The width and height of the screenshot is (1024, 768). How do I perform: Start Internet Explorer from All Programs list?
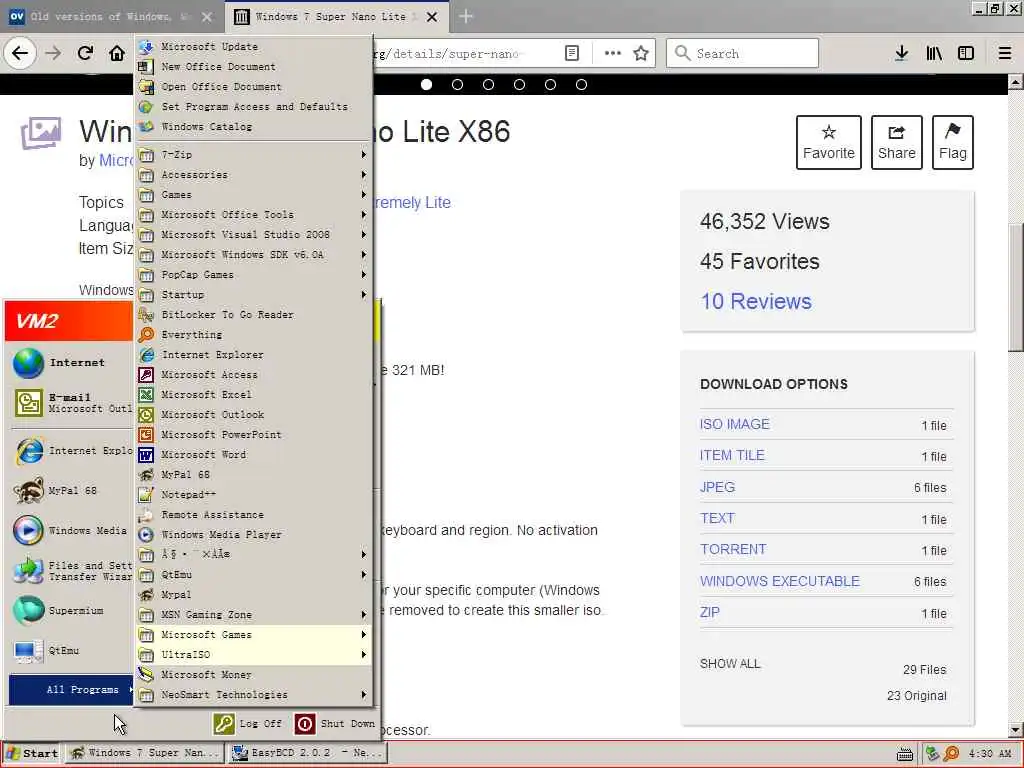click(253, 355)
